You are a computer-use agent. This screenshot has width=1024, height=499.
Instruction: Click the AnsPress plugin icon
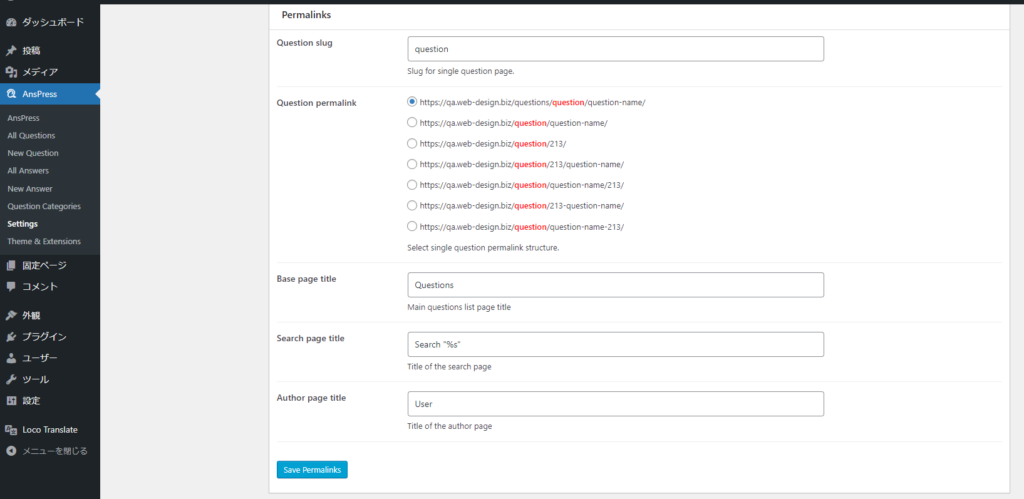click(11, 94)
